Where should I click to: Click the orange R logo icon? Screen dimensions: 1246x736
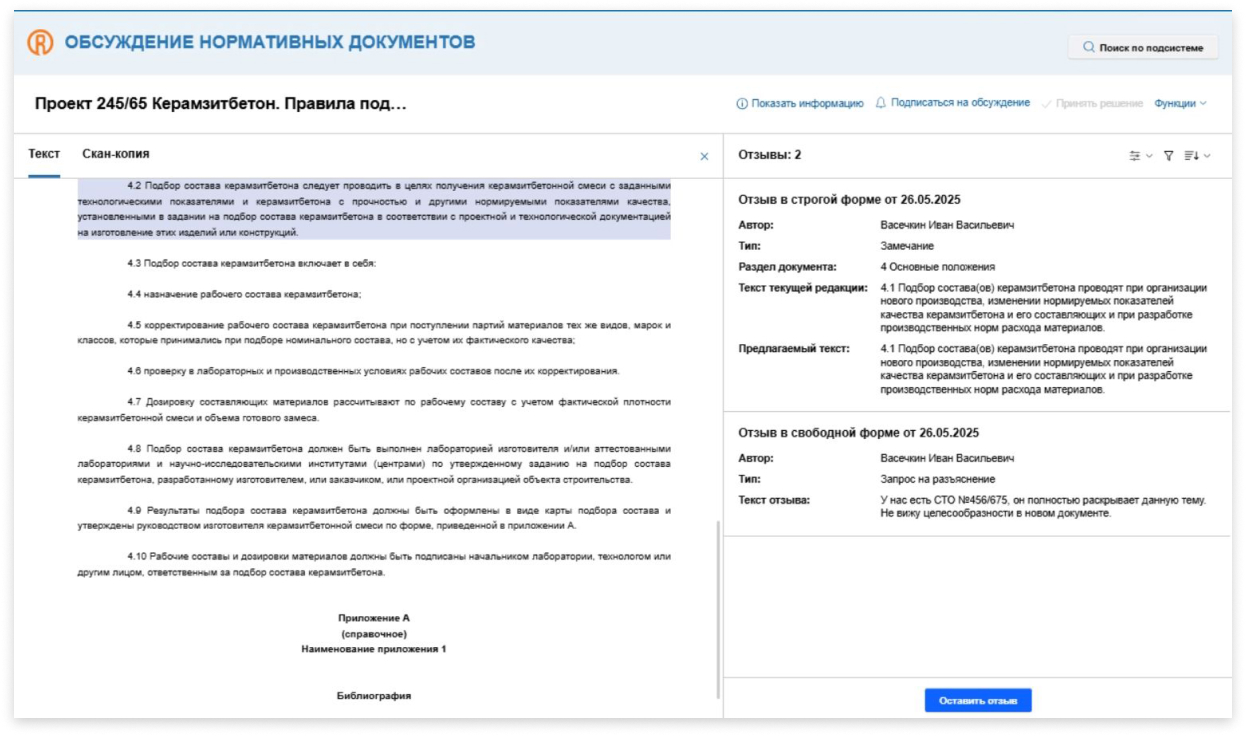(40, 42)
